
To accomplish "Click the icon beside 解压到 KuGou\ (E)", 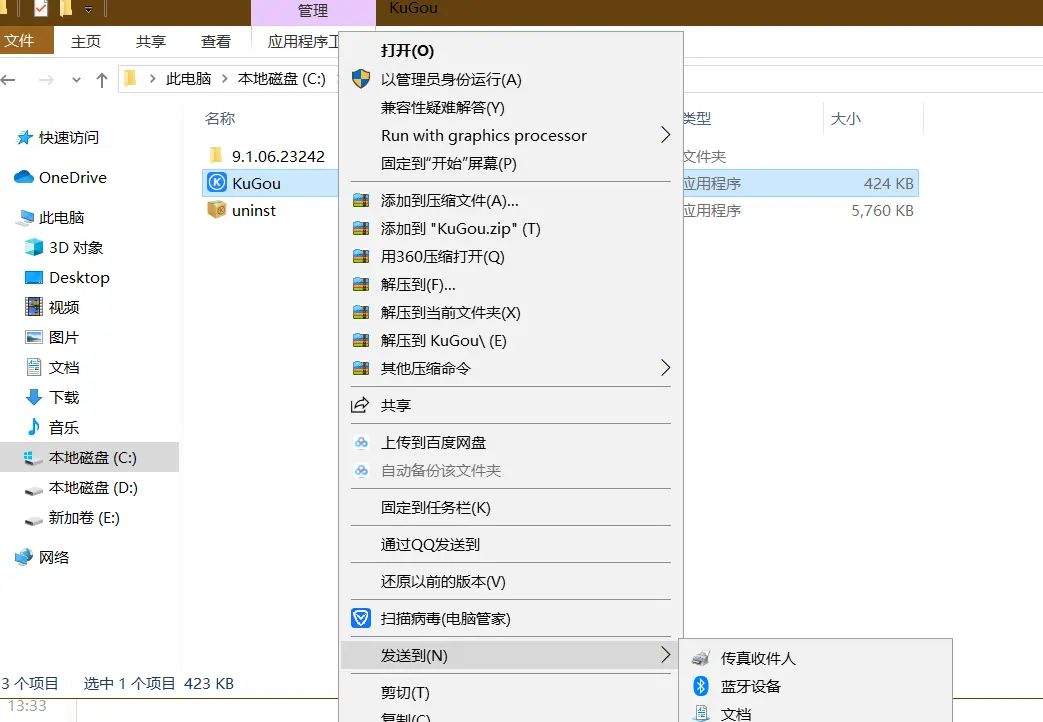I will click(361, 340).
